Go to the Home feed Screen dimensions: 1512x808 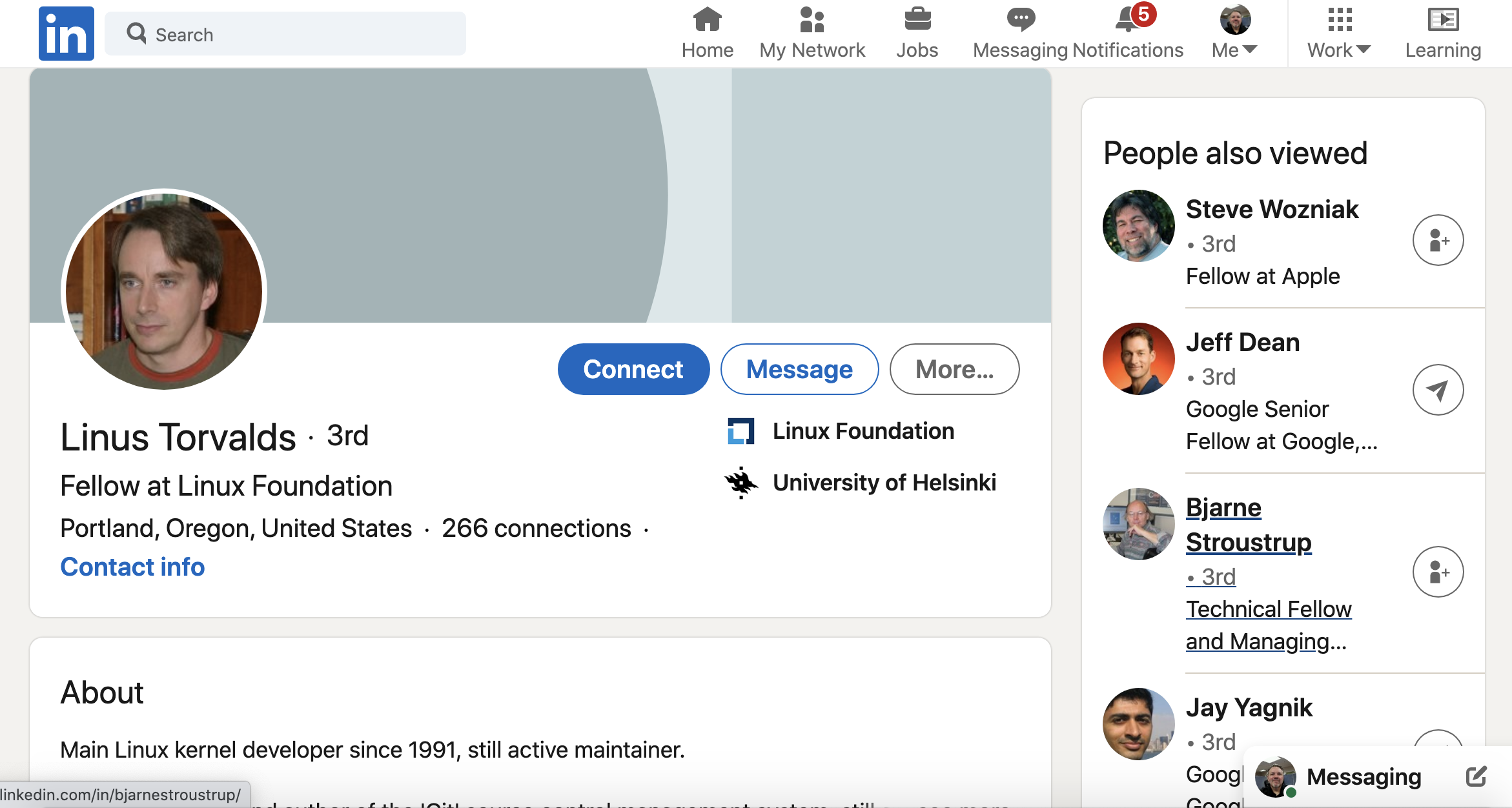click(707, 34)
